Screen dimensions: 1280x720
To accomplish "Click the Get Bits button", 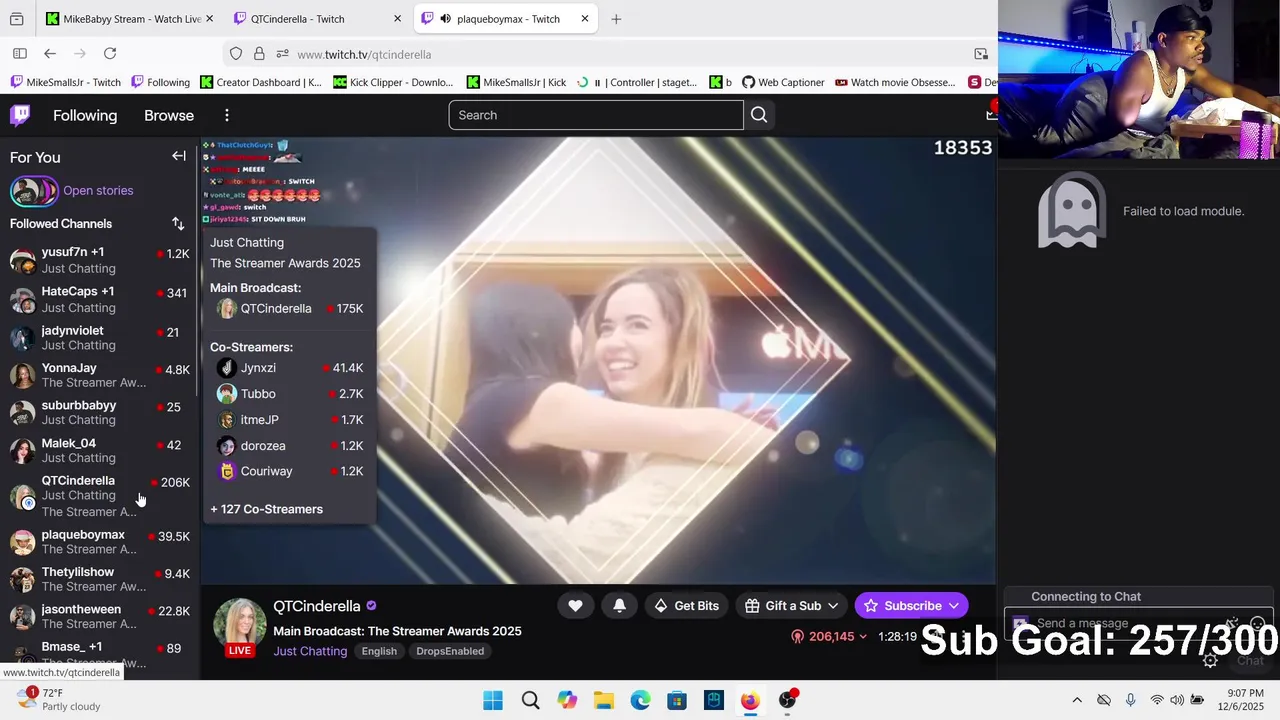I will (x=686, y=605).
